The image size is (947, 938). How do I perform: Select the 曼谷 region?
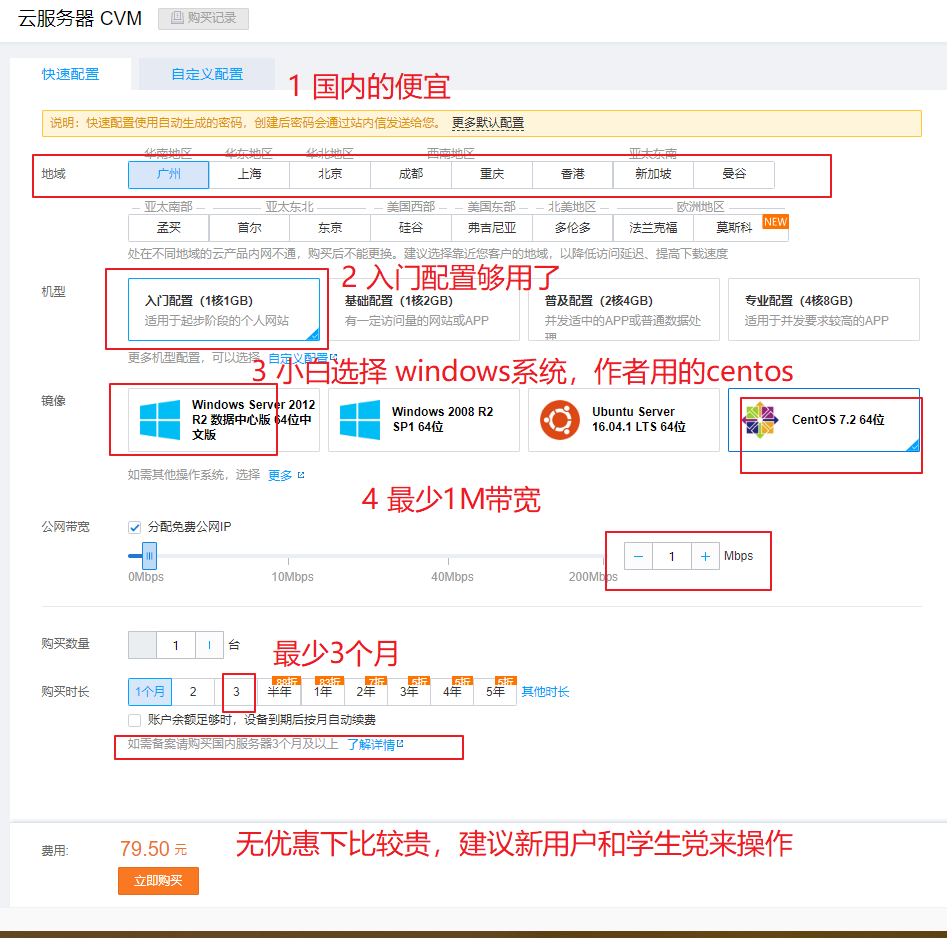pos(734,175)
